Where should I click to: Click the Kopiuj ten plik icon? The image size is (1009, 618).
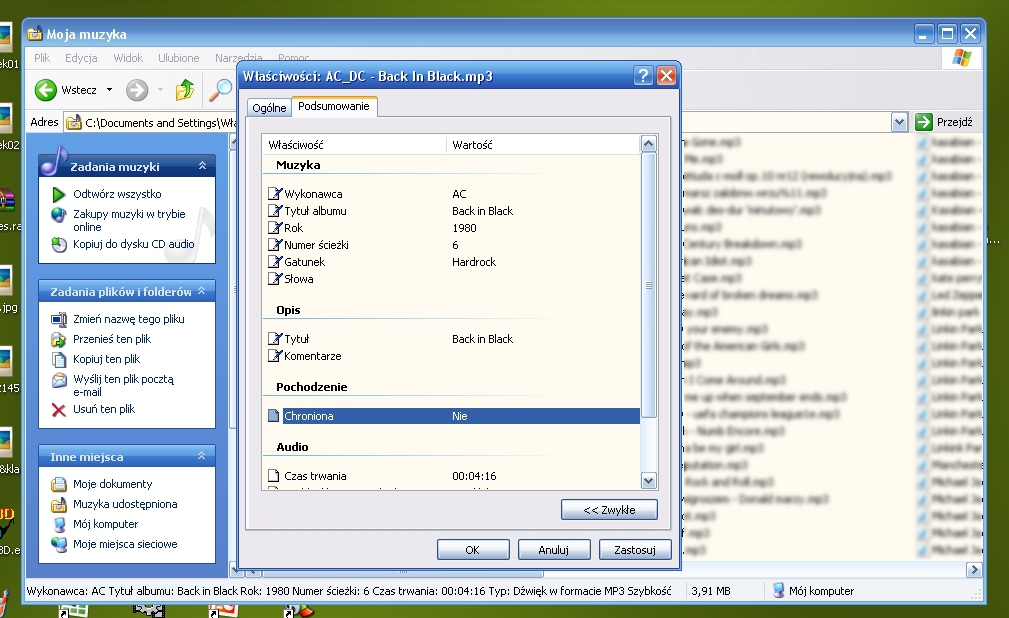coord(59,359)
